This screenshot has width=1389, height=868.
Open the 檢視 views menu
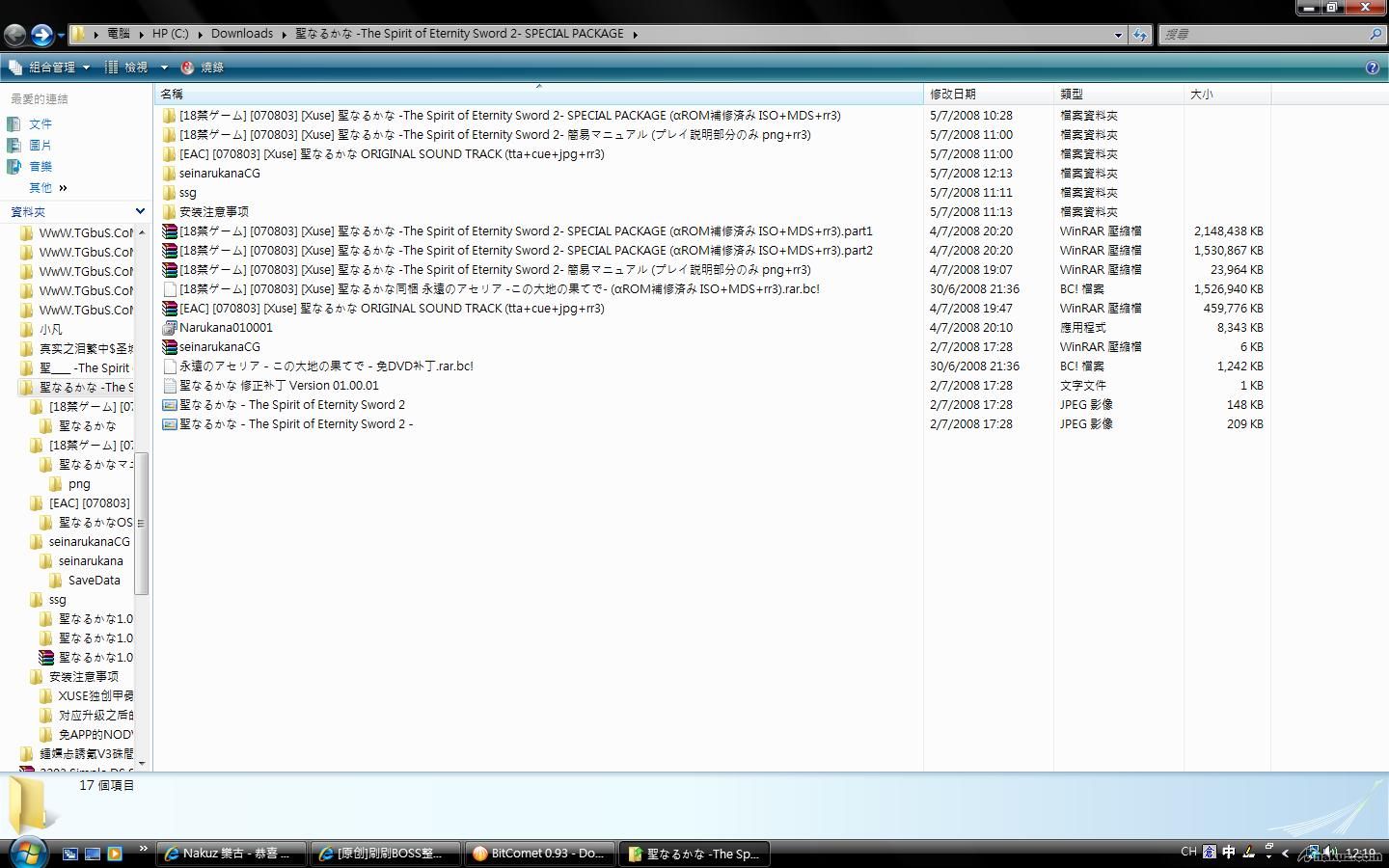(127, 68)
